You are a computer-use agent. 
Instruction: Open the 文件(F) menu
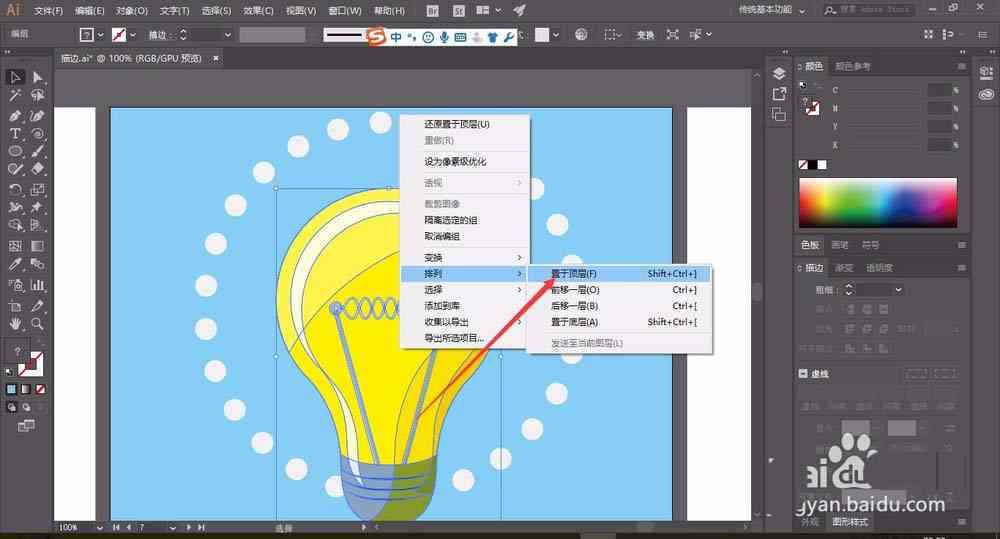pos(48,11)
